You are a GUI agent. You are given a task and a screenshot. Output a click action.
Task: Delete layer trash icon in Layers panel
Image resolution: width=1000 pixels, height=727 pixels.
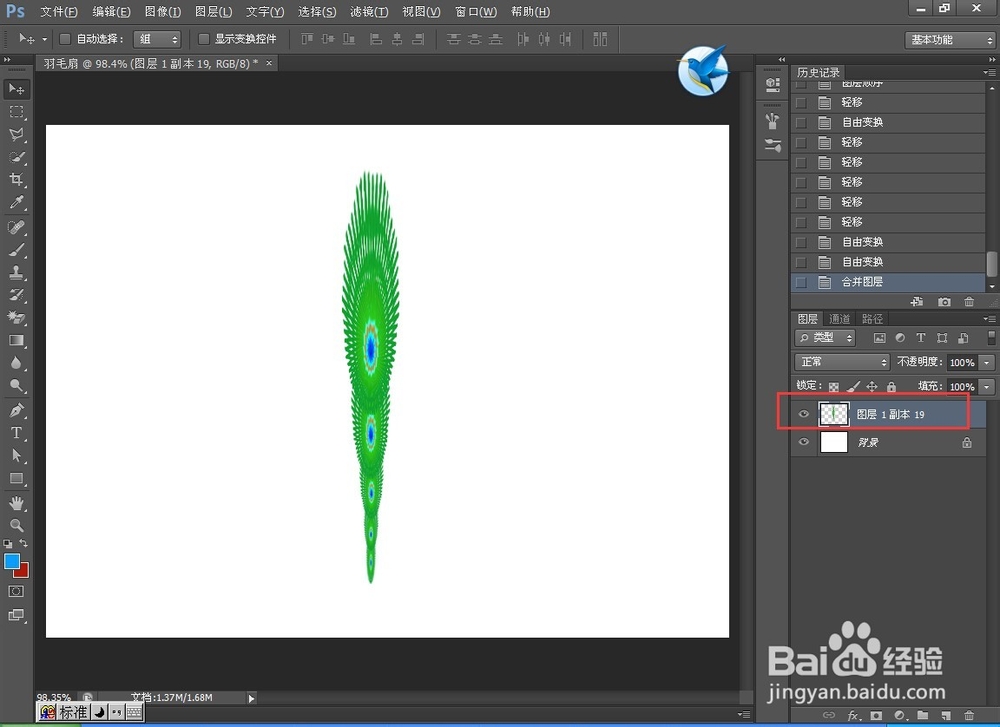click(x=969, y=716)
